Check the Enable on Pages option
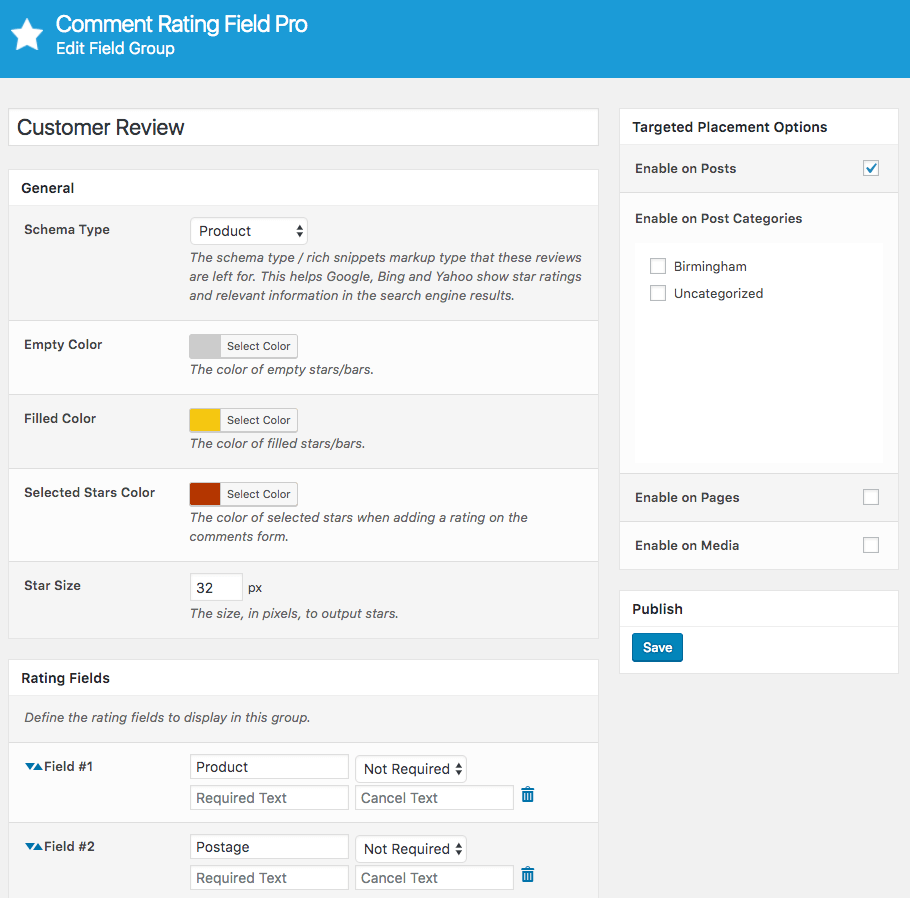Image resolution: width=910 pixels, height=898 pixels. point(870,497)
